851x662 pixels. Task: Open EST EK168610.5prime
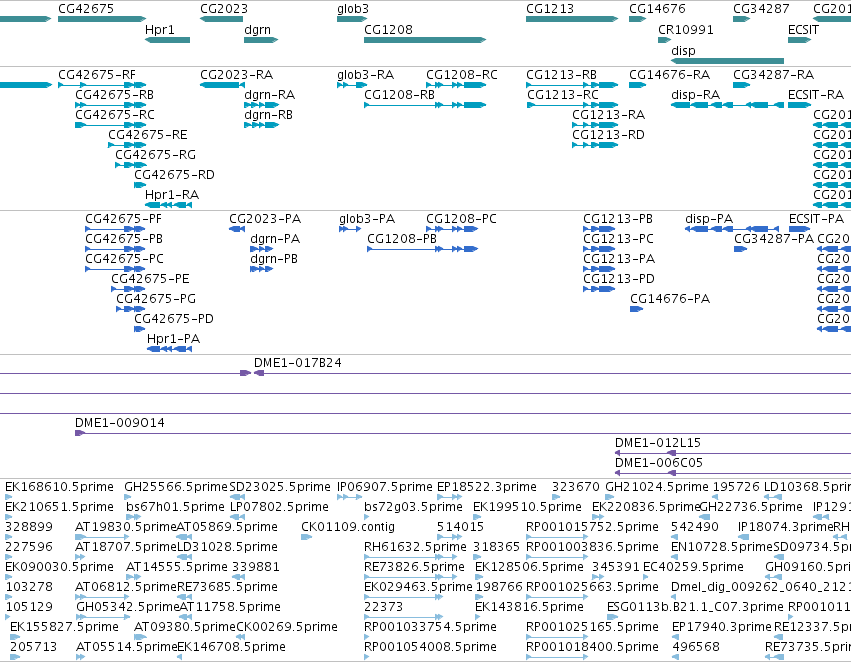pyautogui.click(x=59, y=487)
